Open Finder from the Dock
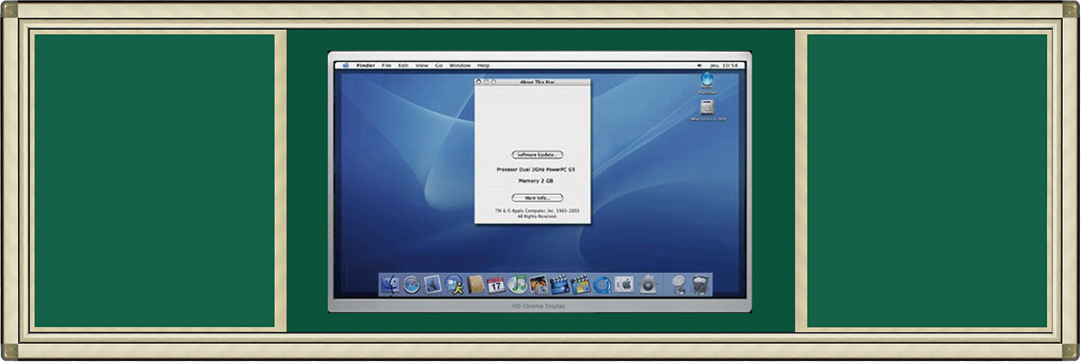 pos(391,284)
